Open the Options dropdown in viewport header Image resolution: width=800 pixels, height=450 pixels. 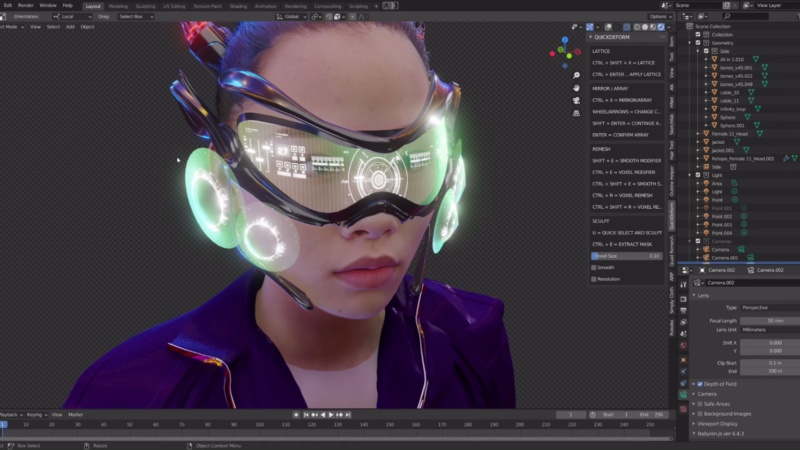660,16
